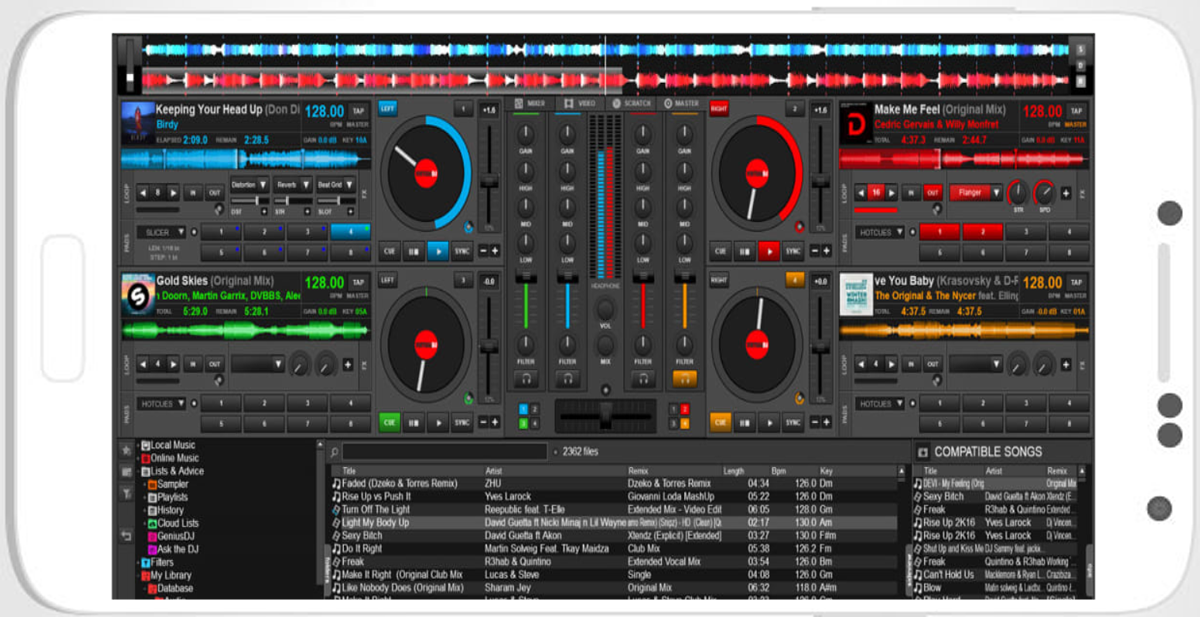Turn the headphone VOL knob

point(605,309)
